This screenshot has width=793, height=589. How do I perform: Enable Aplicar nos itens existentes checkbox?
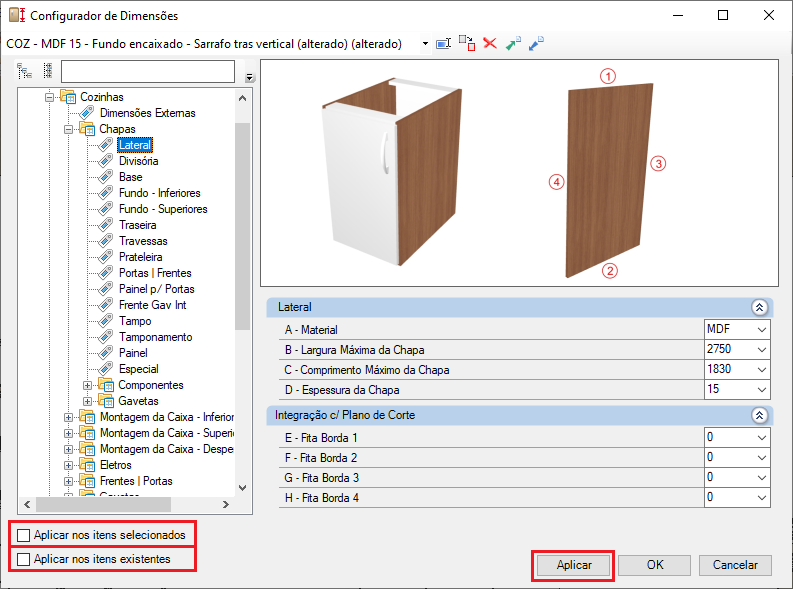[x=23, y=559]
